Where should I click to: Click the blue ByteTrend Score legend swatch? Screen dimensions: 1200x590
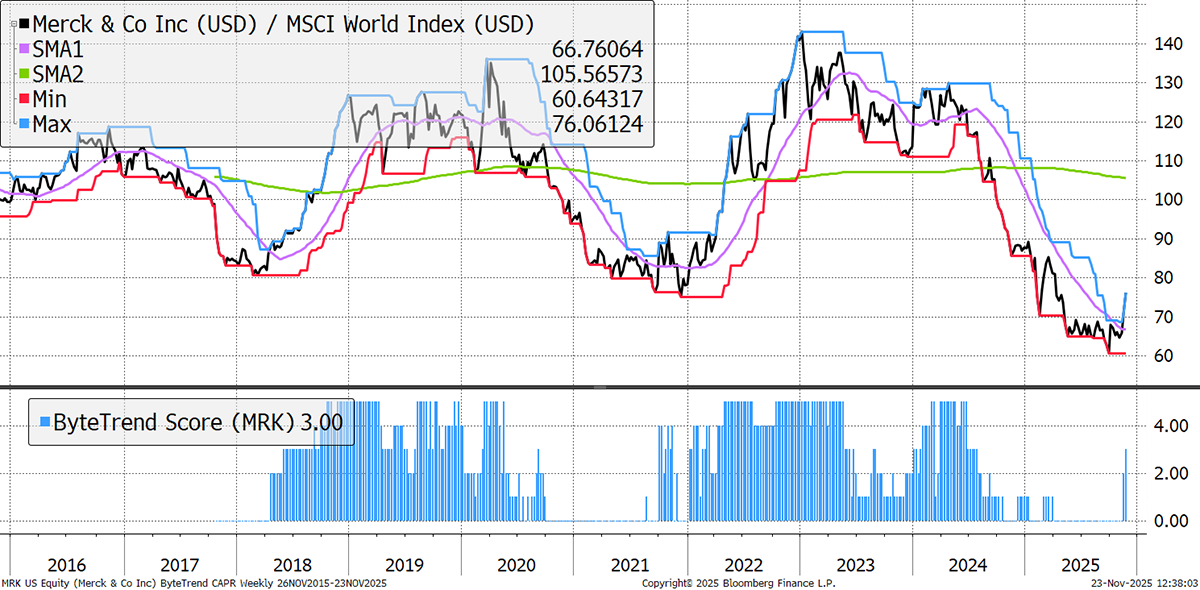tap(39, 422)
